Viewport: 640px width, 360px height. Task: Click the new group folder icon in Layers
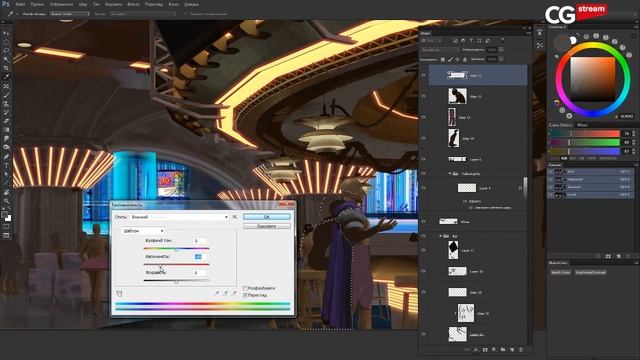coord(503,350)
